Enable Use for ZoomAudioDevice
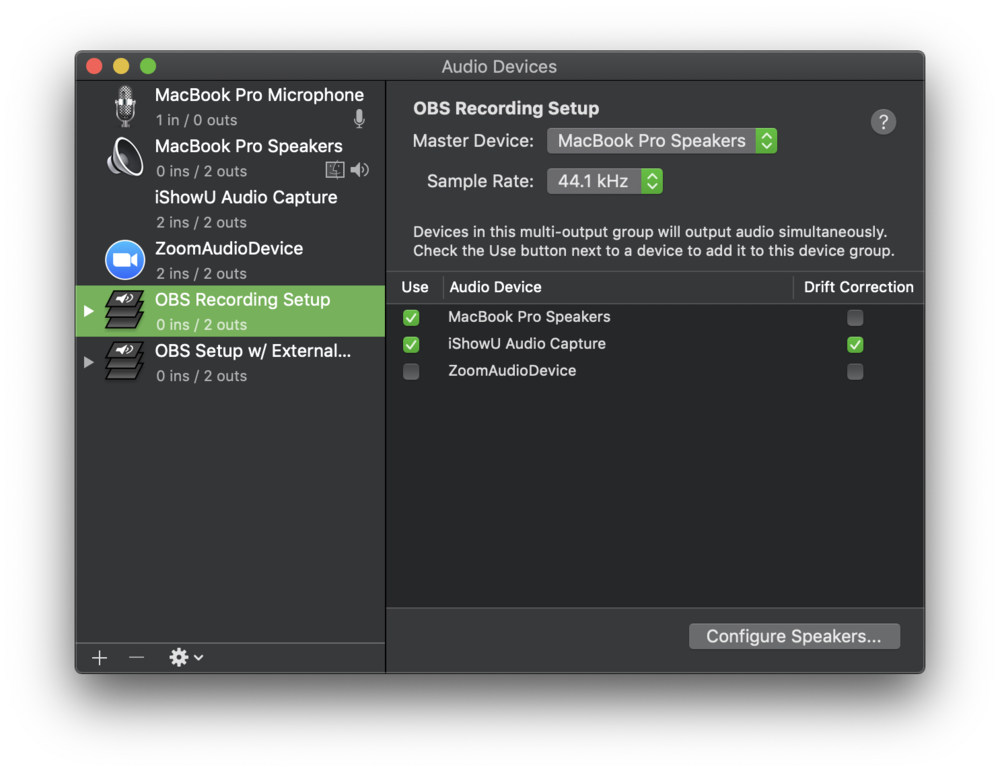The height and width of the screenshot is (773, 1000). 411,371
